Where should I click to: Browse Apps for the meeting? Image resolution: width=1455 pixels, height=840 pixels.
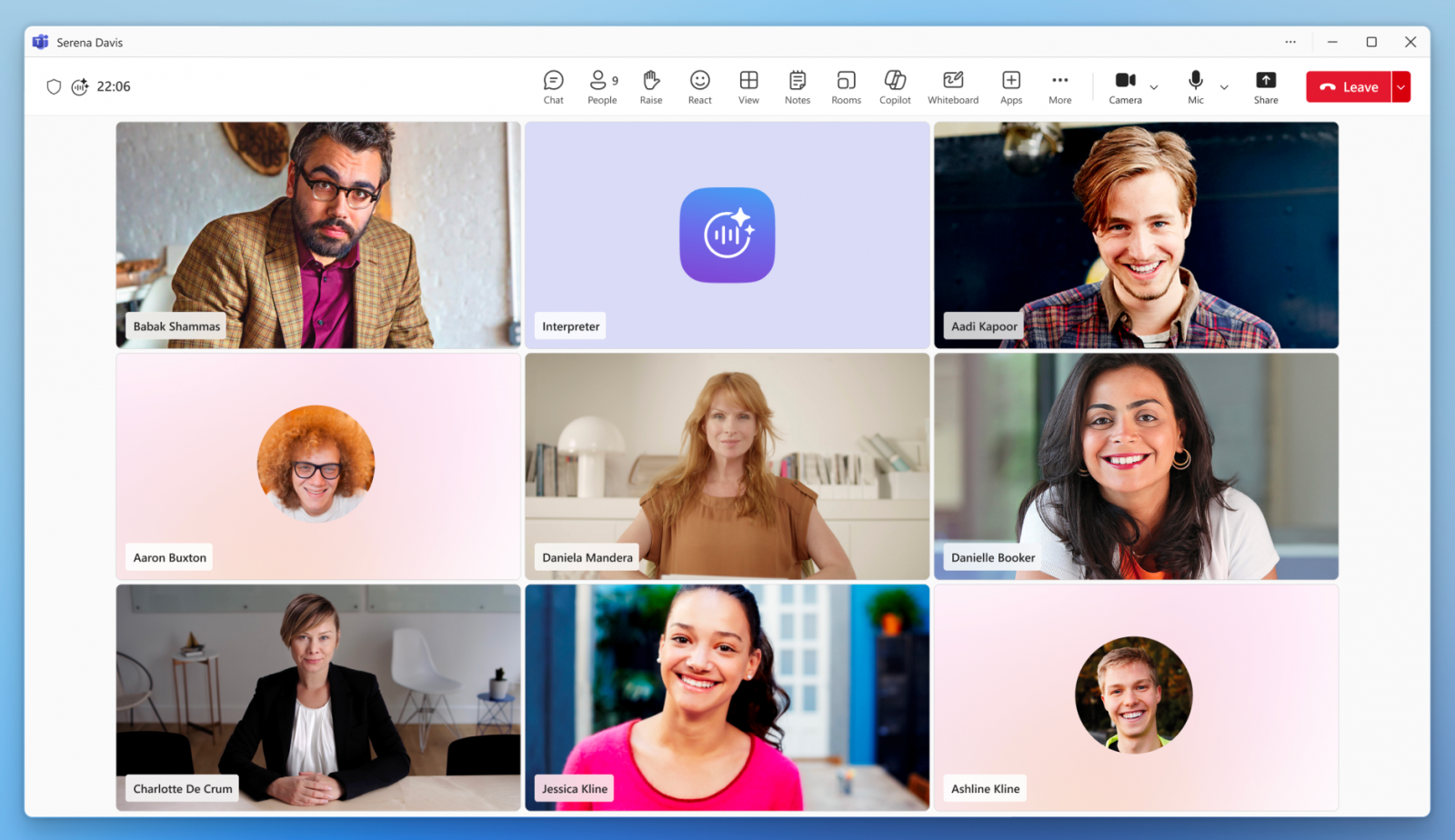[x=1010, y=86]
